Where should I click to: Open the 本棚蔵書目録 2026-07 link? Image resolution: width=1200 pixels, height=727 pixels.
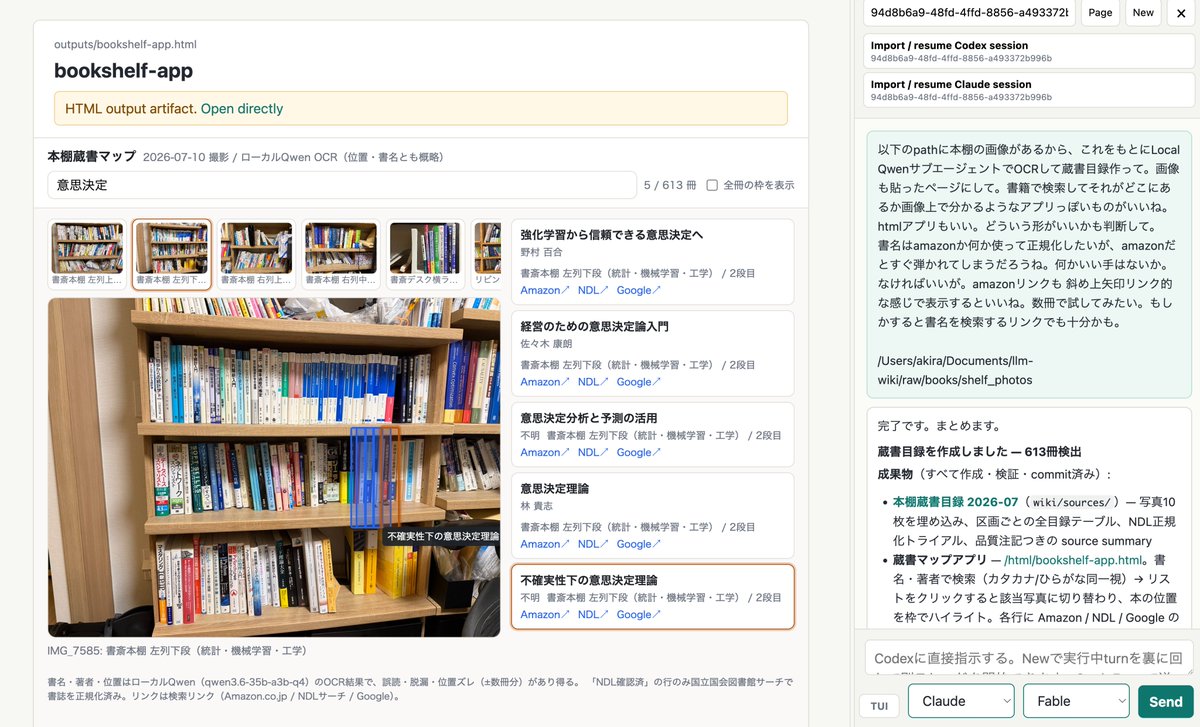click(x=955, y=502)
